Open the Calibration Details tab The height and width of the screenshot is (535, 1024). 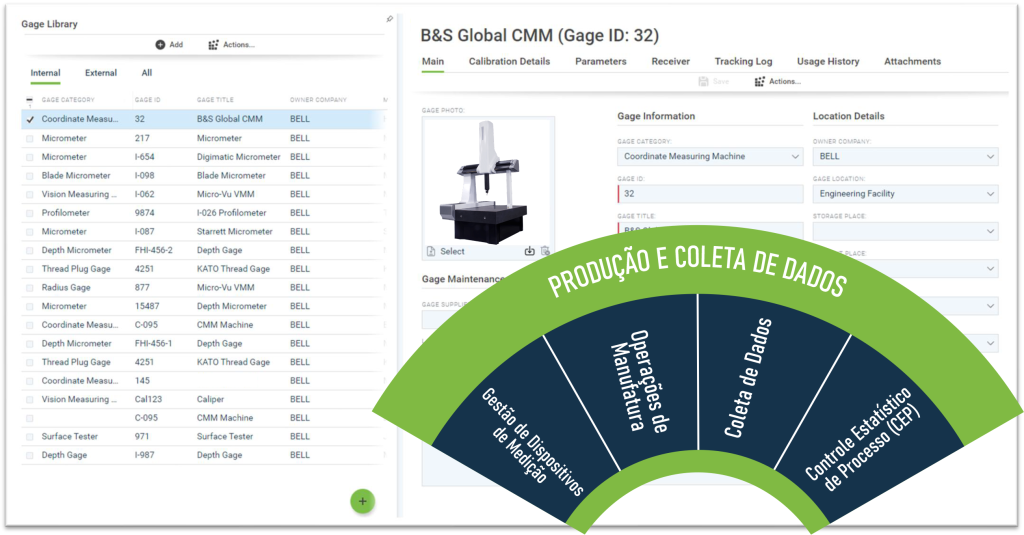coord(509,61)
